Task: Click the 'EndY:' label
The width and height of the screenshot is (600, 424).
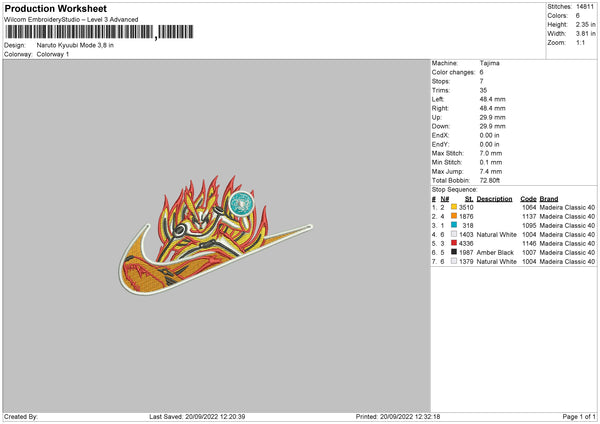Action: point(440,144)
